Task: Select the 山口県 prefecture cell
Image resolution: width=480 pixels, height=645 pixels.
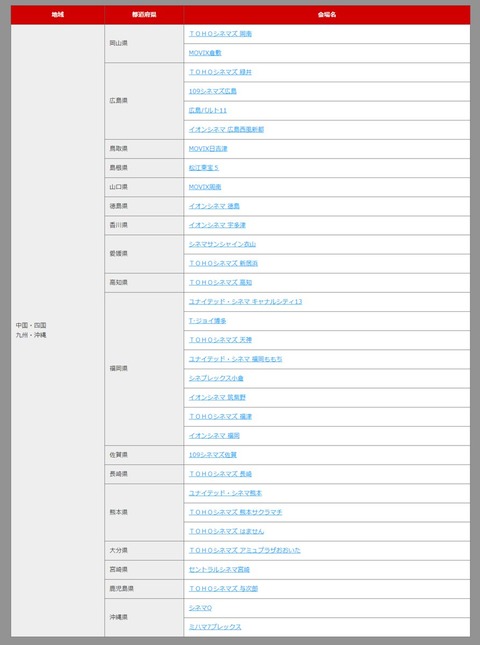Action: tap(144, 187)
